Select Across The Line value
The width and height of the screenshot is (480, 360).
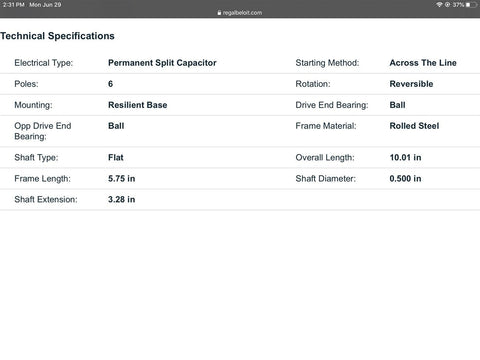click(423, 63)
